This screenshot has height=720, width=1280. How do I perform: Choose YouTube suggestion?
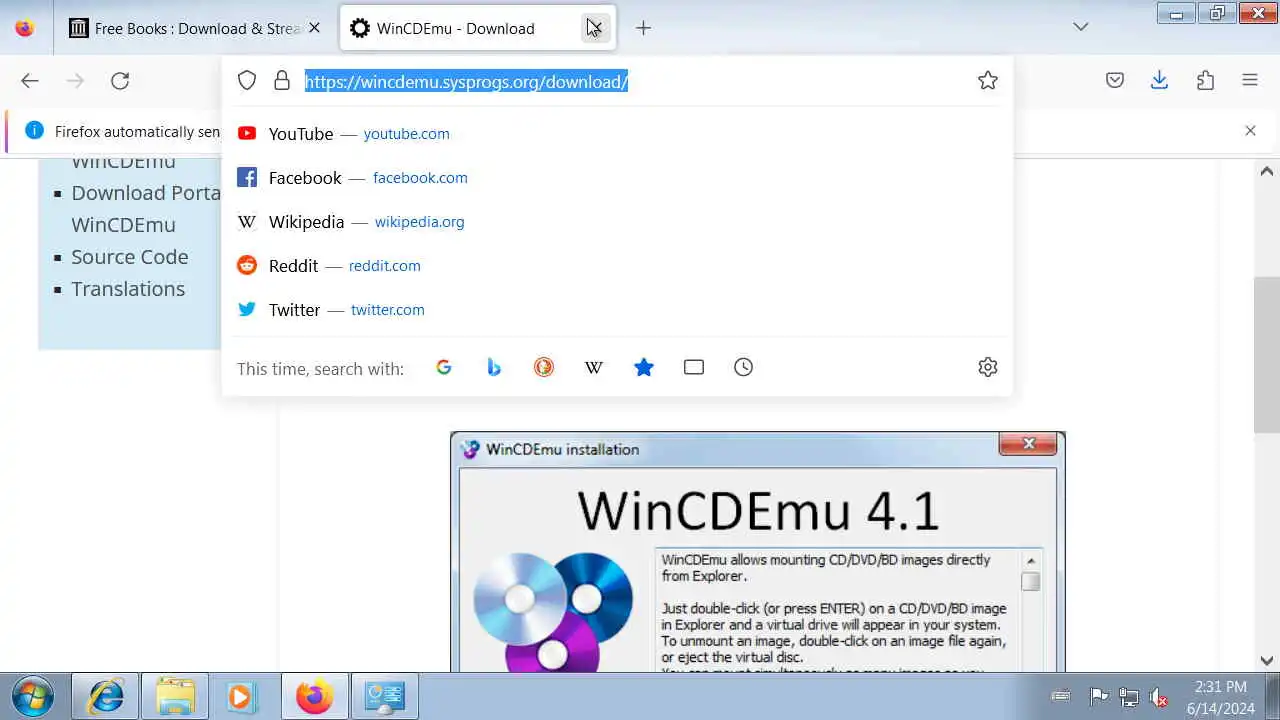coord(618,134)
